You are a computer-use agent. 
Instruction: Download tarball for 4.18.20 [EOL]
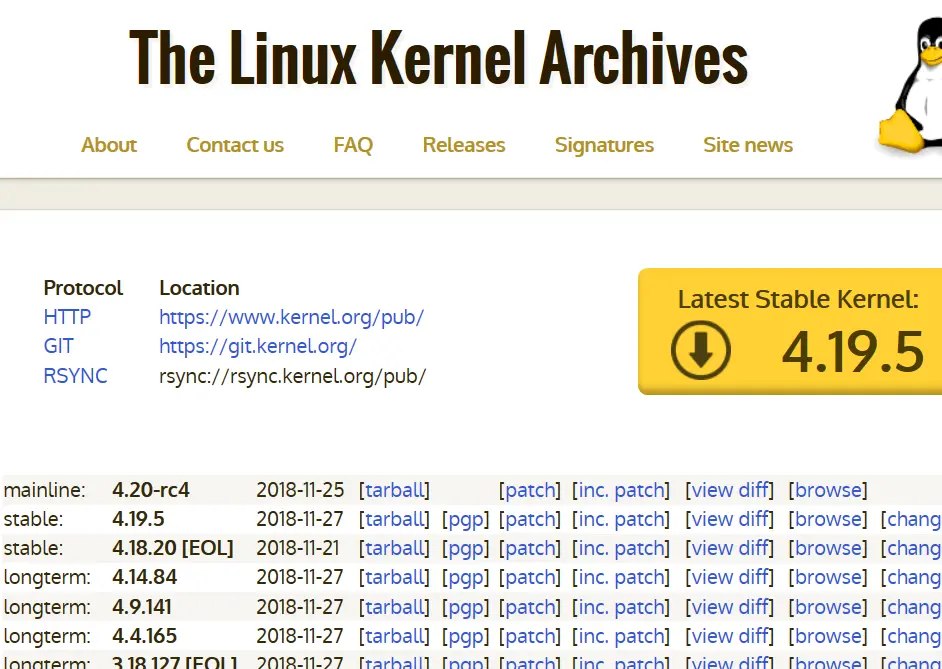point(395,548)
